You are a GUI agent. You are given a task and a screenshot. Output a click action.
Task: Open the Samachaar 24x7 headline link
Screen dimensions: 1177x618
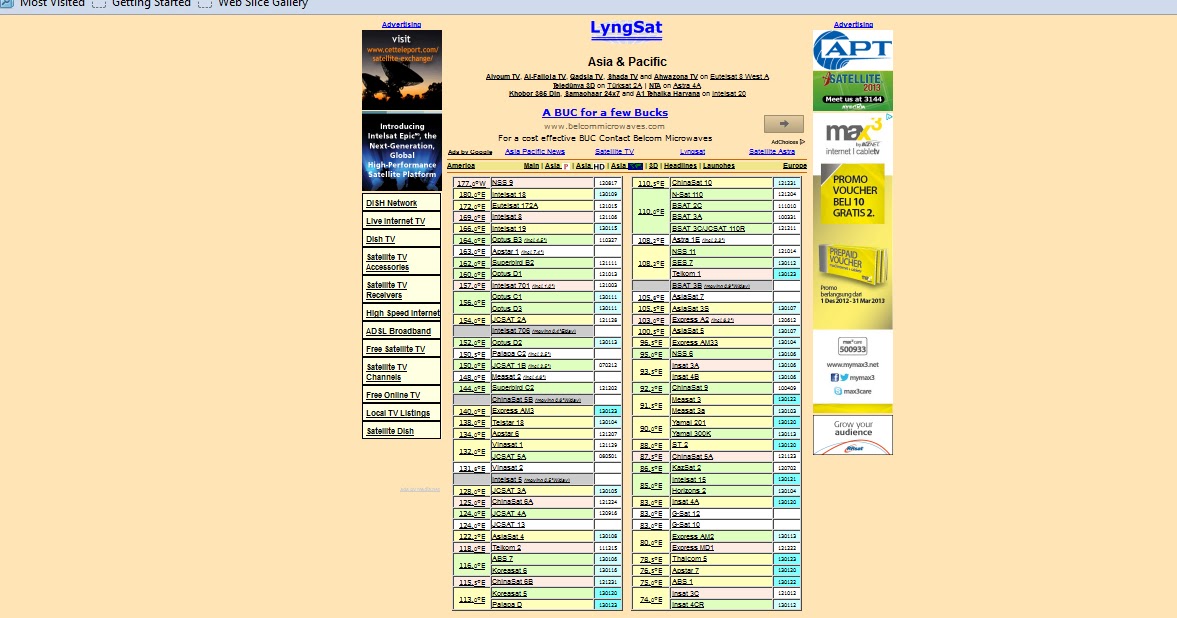click(592, 94)
